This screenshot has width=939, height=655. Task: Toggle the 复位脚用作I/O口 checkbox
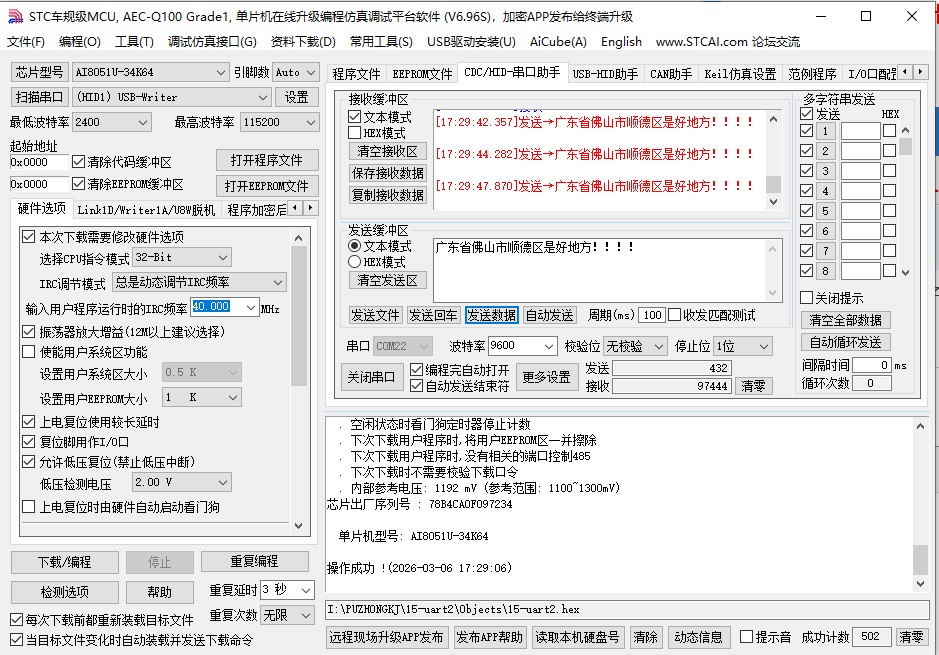click(x=26, y=443)
